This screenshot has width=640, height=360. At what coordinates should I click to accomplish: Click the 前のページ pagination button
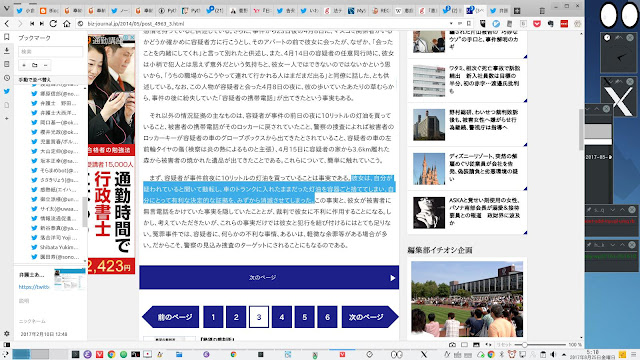coord(171,317)
